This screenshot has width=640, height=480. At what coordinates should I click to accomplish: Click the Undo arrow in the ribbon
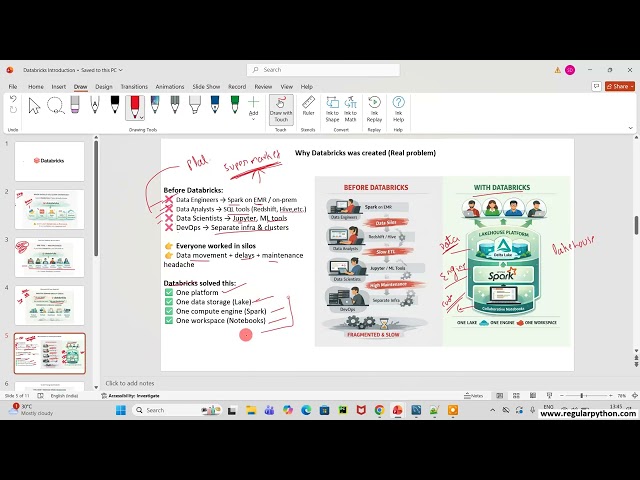pos(13,98)
